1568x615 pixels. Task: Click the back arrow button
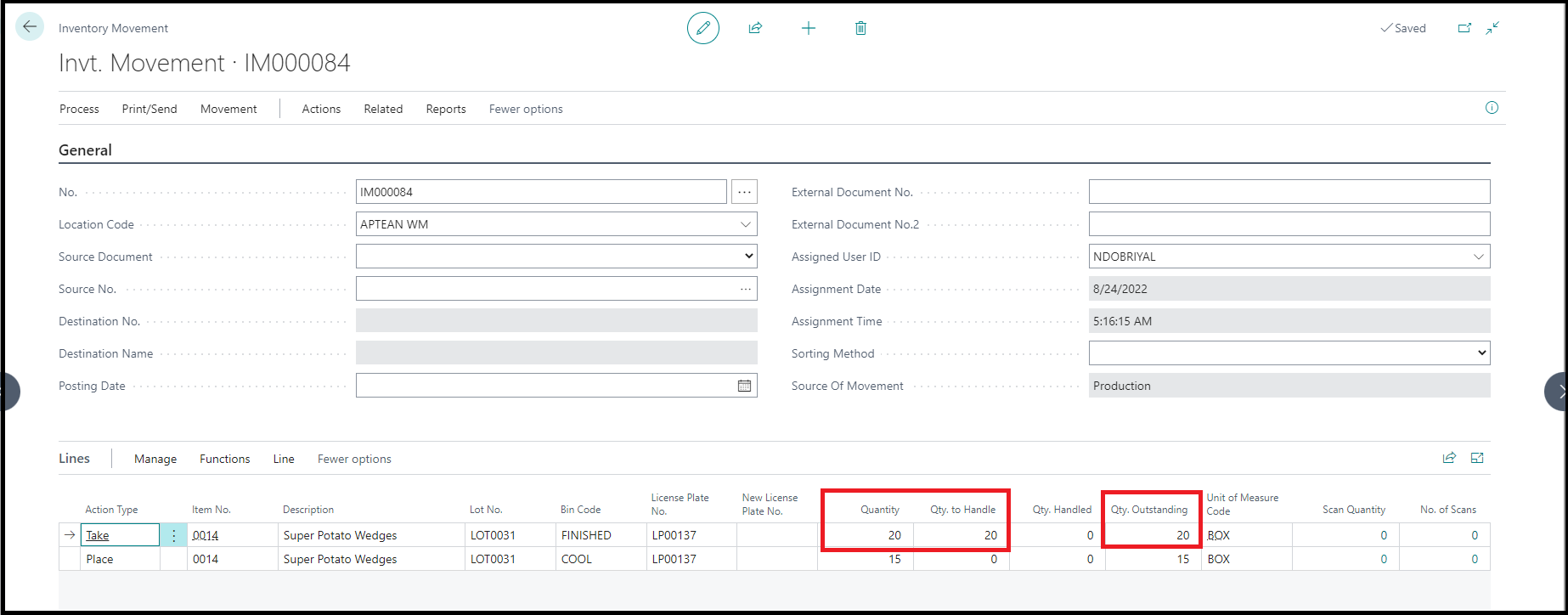coord(30,27)
